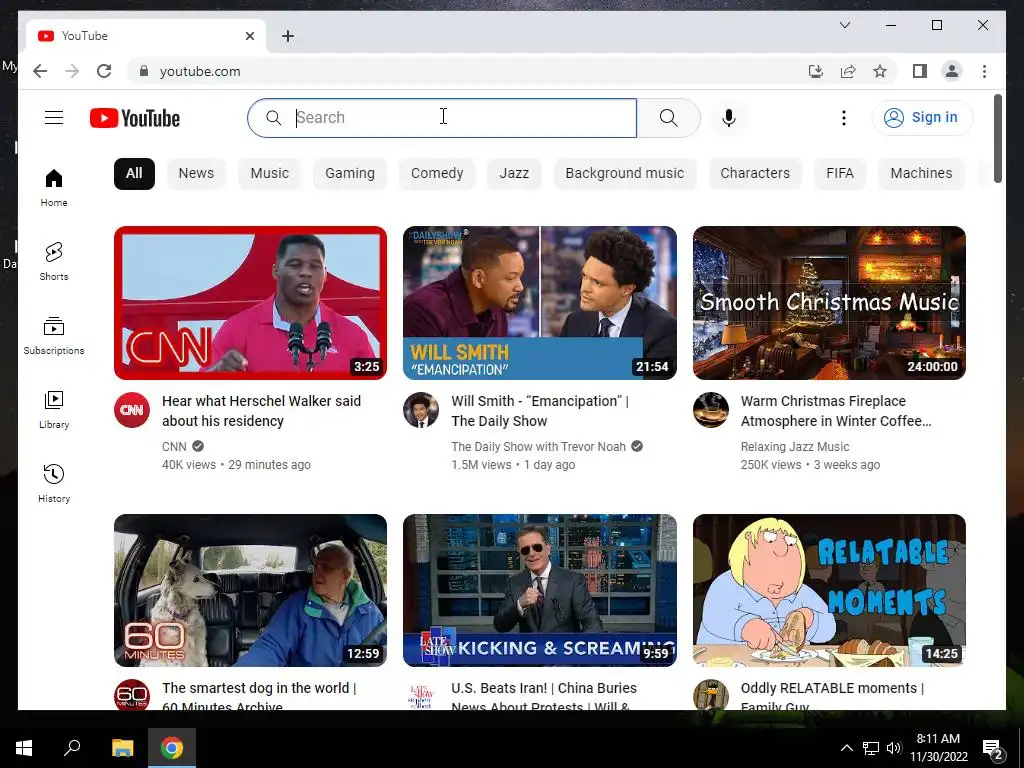Select the All filter chip
The width and height of the screenshot is (1024, 768).
[x=134, y=174]
